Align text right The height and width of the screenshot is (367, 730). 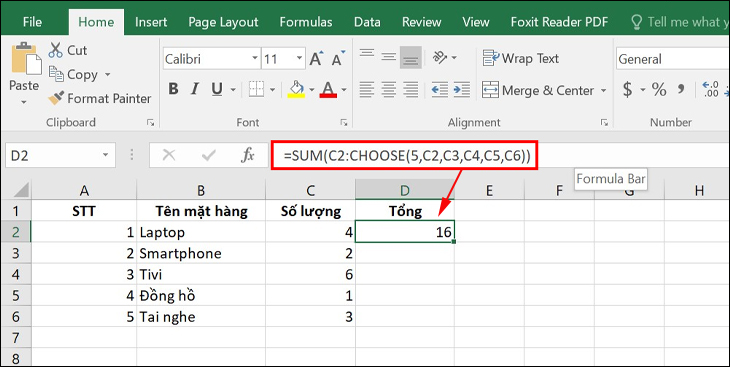410,89
